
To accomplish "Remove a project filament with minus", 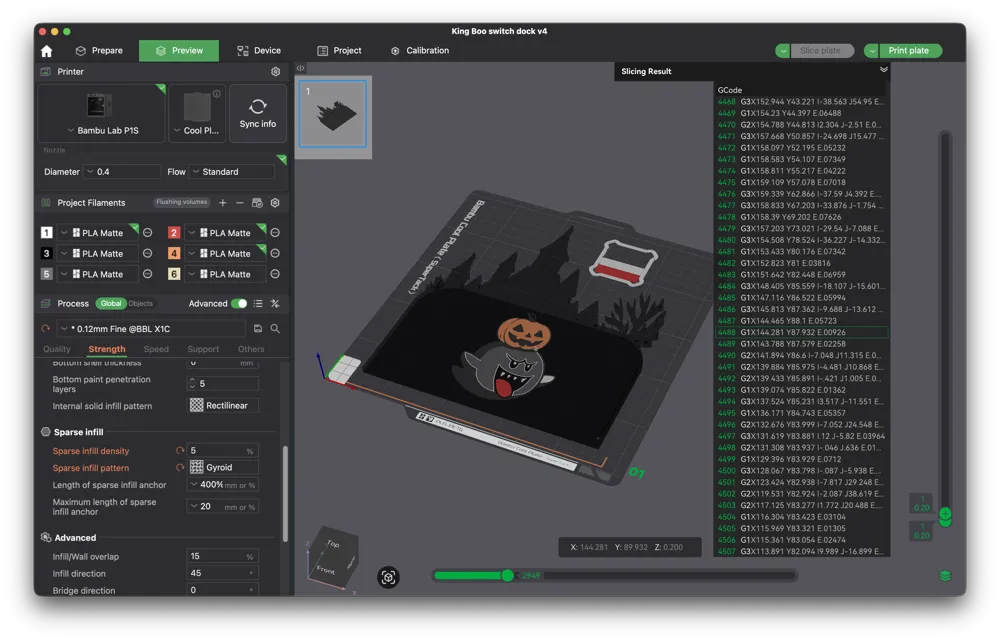I will tap(240, 203).
